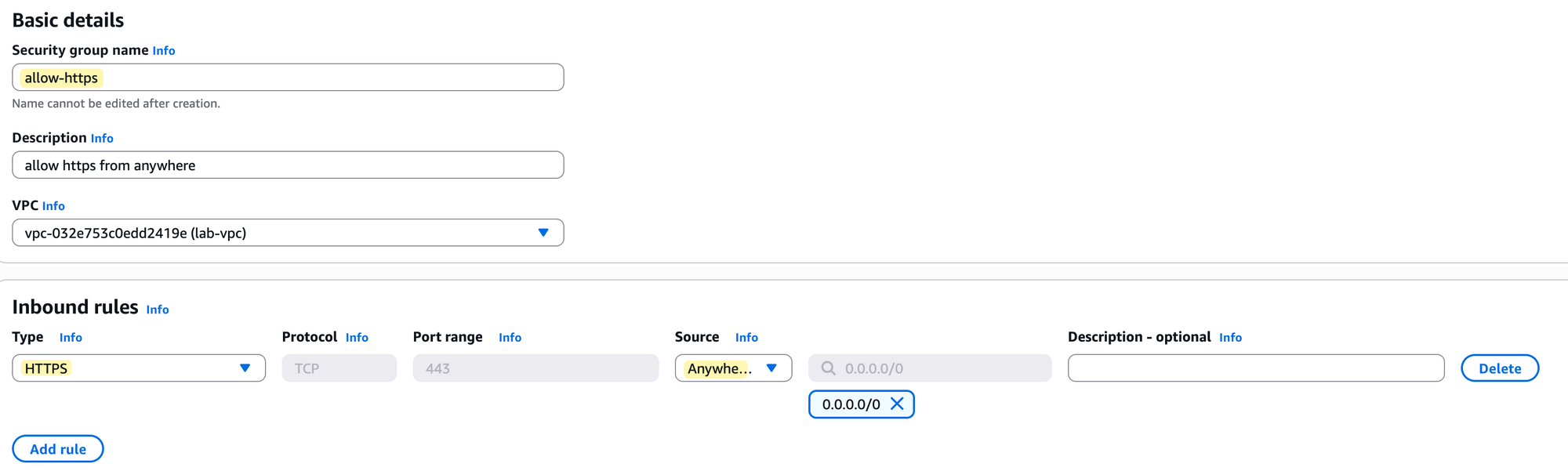1568x471 pixels.
Task: Click the 0.0.0.0/0 source search field
Action: [941, 368]
